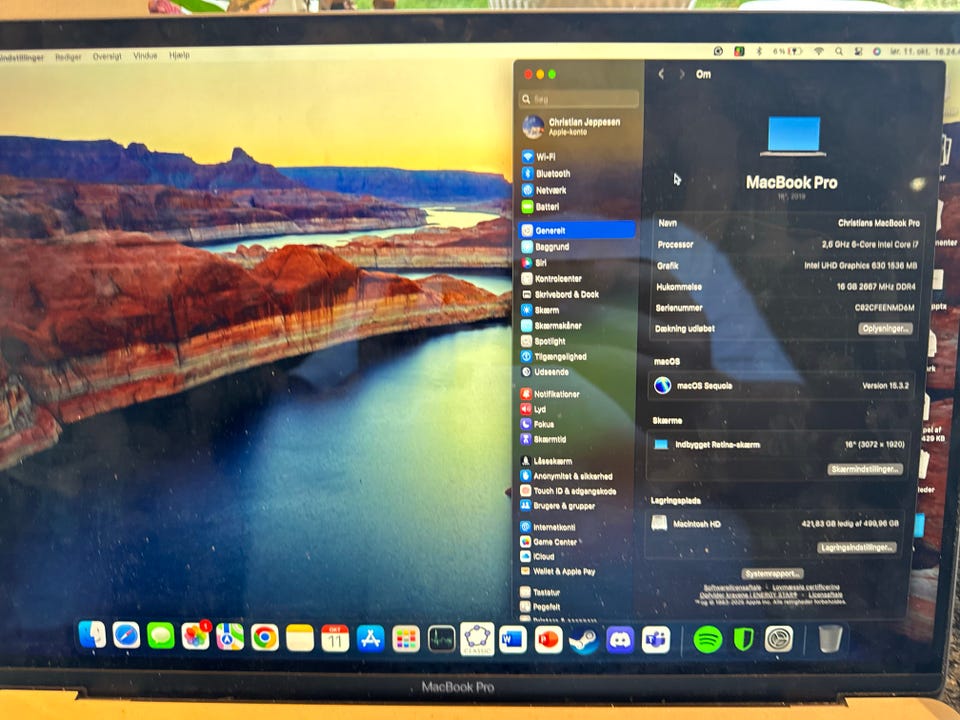The width and height of the screenshot is (960, 720).
Task: Click the Navn value Christians MacBook Pro
Action: pyautogui.click(x=879, y=223)
